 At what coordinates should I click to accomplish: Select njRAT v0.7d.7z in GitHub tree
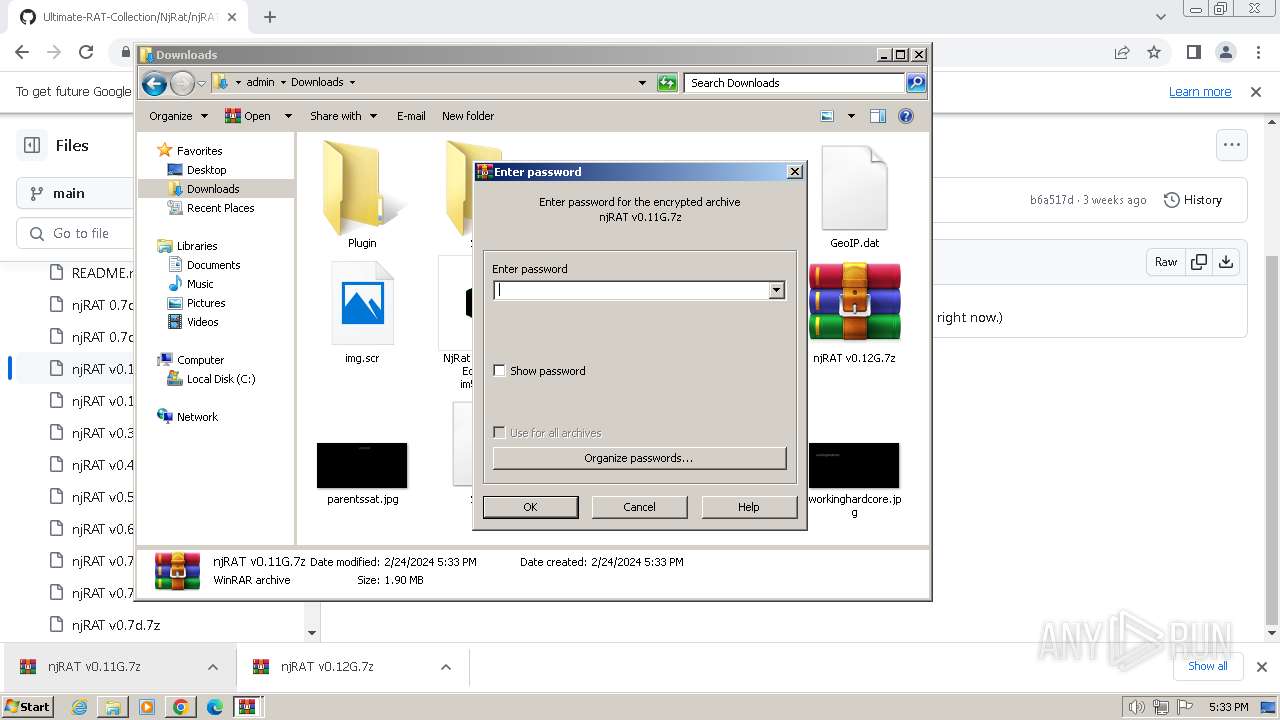coord(116,625)
